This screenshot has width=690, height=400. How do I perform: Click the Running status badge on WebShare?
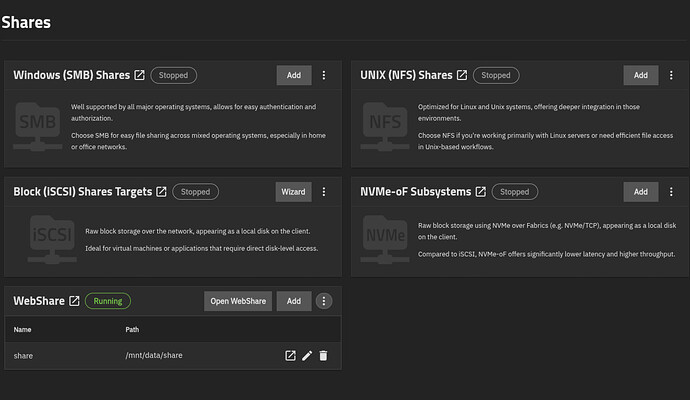[108, 301]
